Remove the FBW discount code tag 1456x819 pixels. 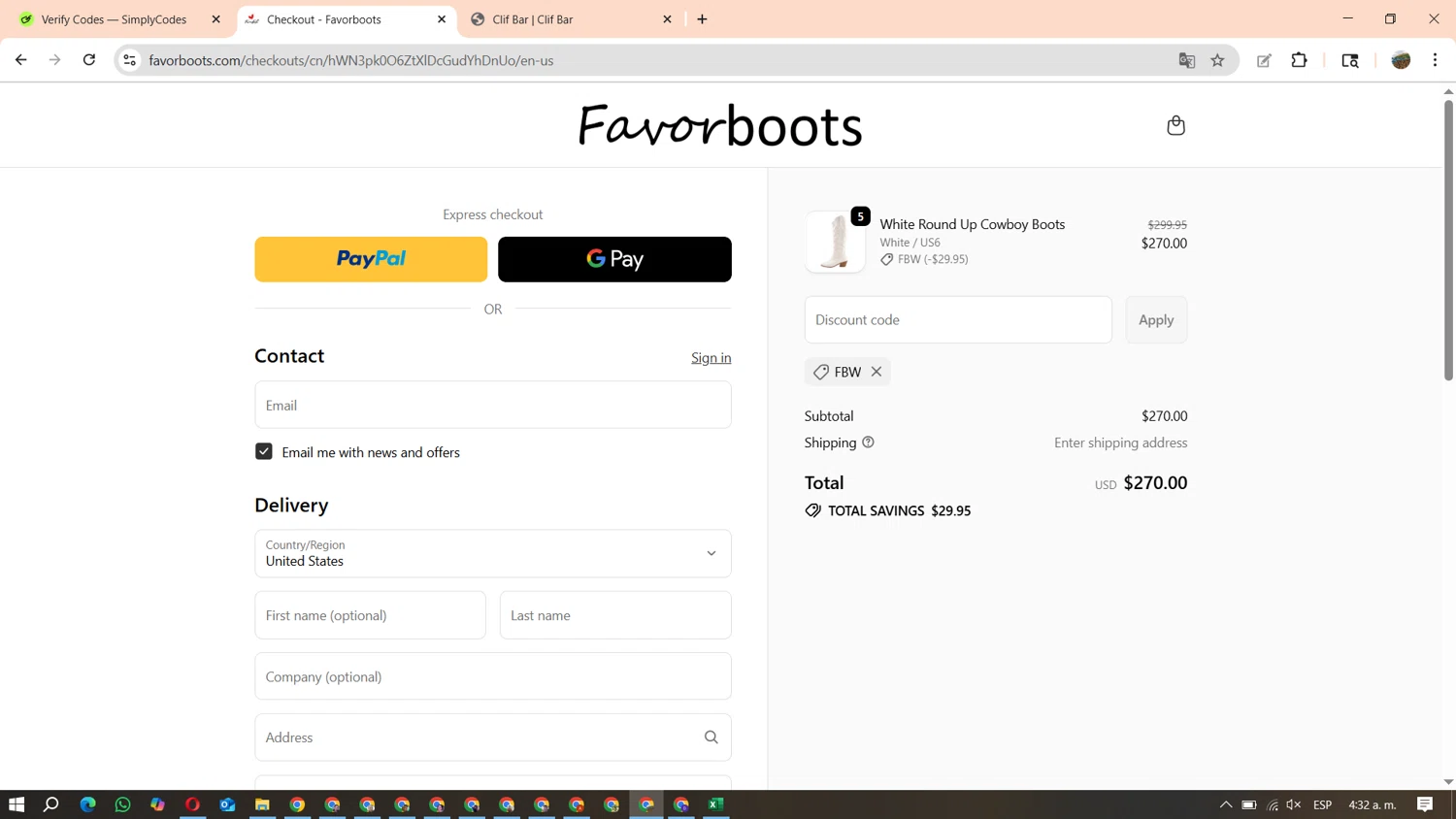(x=877, y=372)
